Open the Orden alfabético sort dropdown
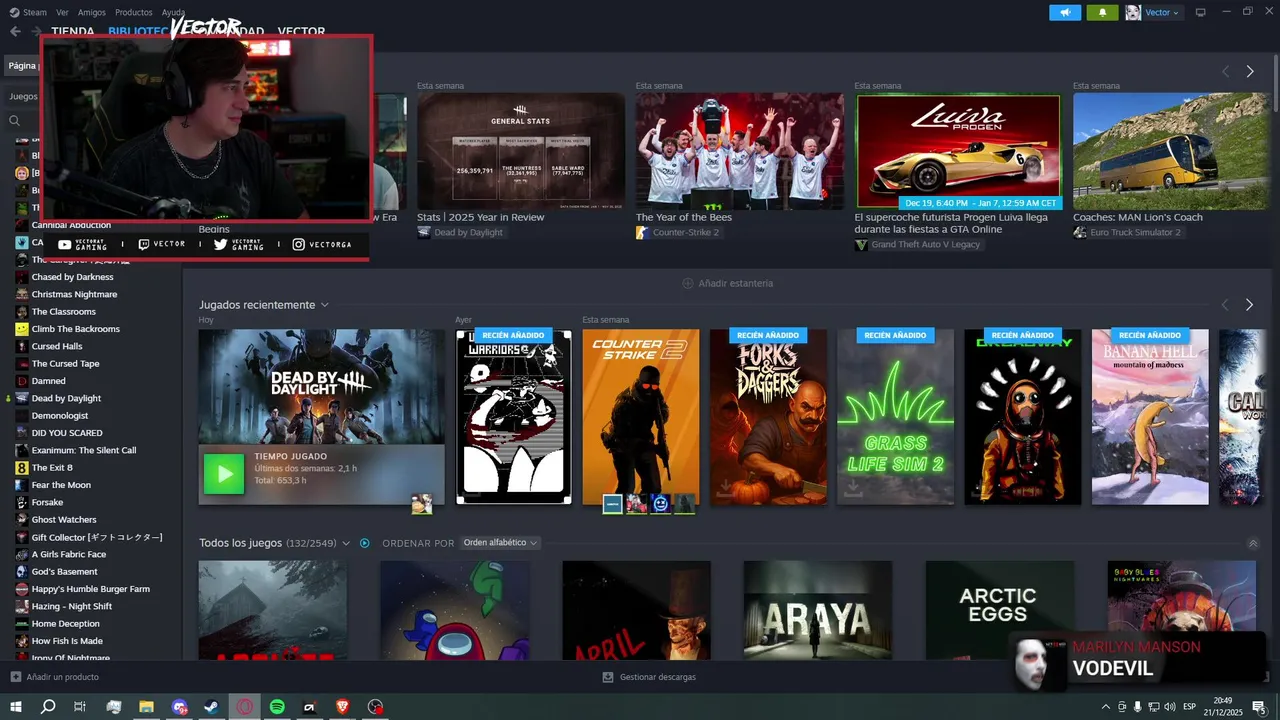This screenshot has height=720, width=1280. pos(500,543)
